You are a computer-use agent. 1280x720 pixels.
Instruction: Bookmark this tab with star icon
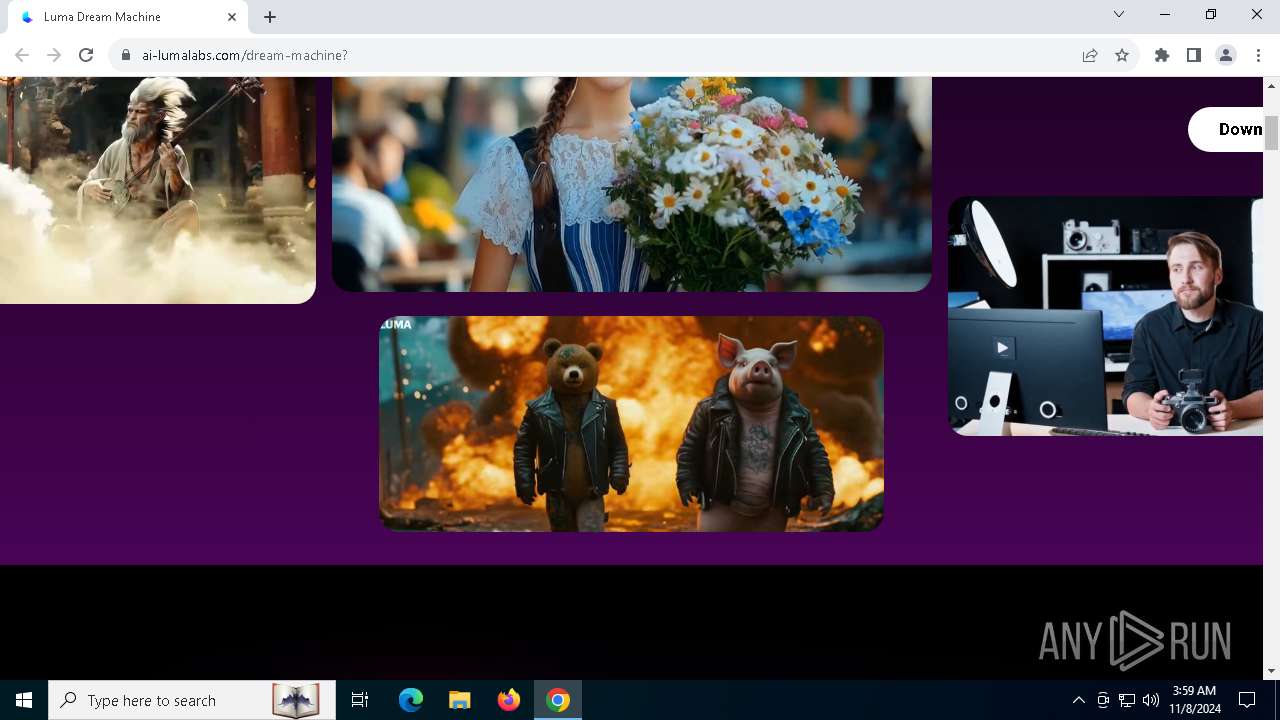coord(1122,55)
